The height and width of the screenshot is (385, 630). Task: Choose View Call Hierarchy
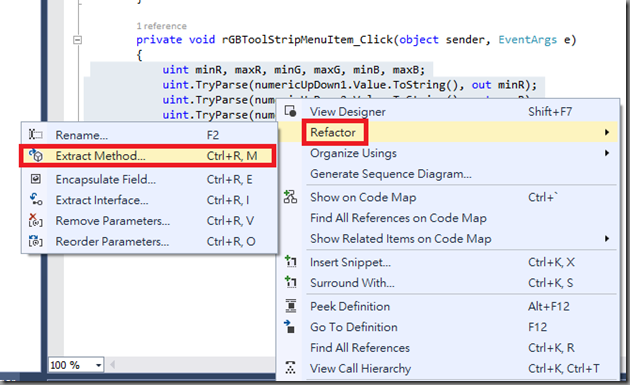[448, 369]
